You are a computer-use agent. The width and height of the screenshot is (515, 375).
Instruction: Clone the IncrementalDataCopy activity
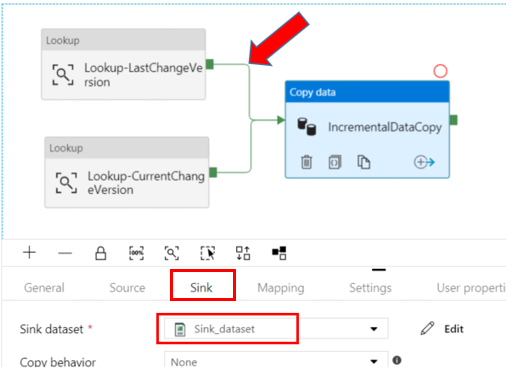364,162
